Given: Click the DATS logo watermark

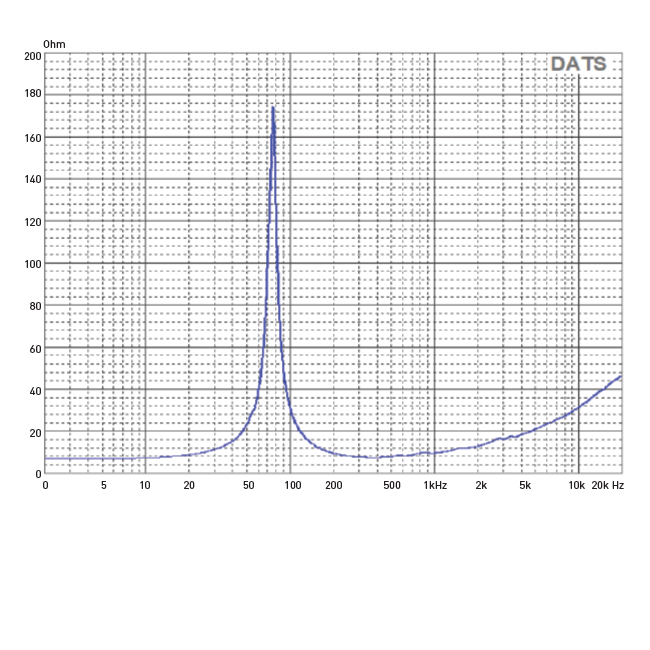Looking at the screenshot, I should [x=578, y=64].
